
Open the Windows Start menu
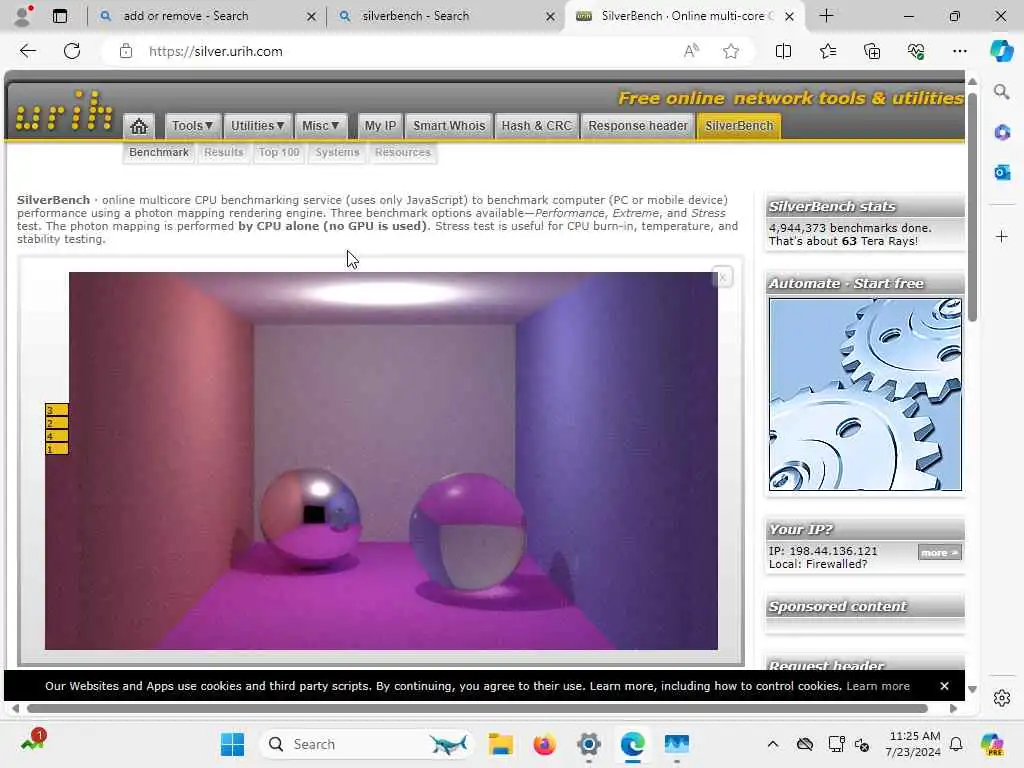click(232, 744)
